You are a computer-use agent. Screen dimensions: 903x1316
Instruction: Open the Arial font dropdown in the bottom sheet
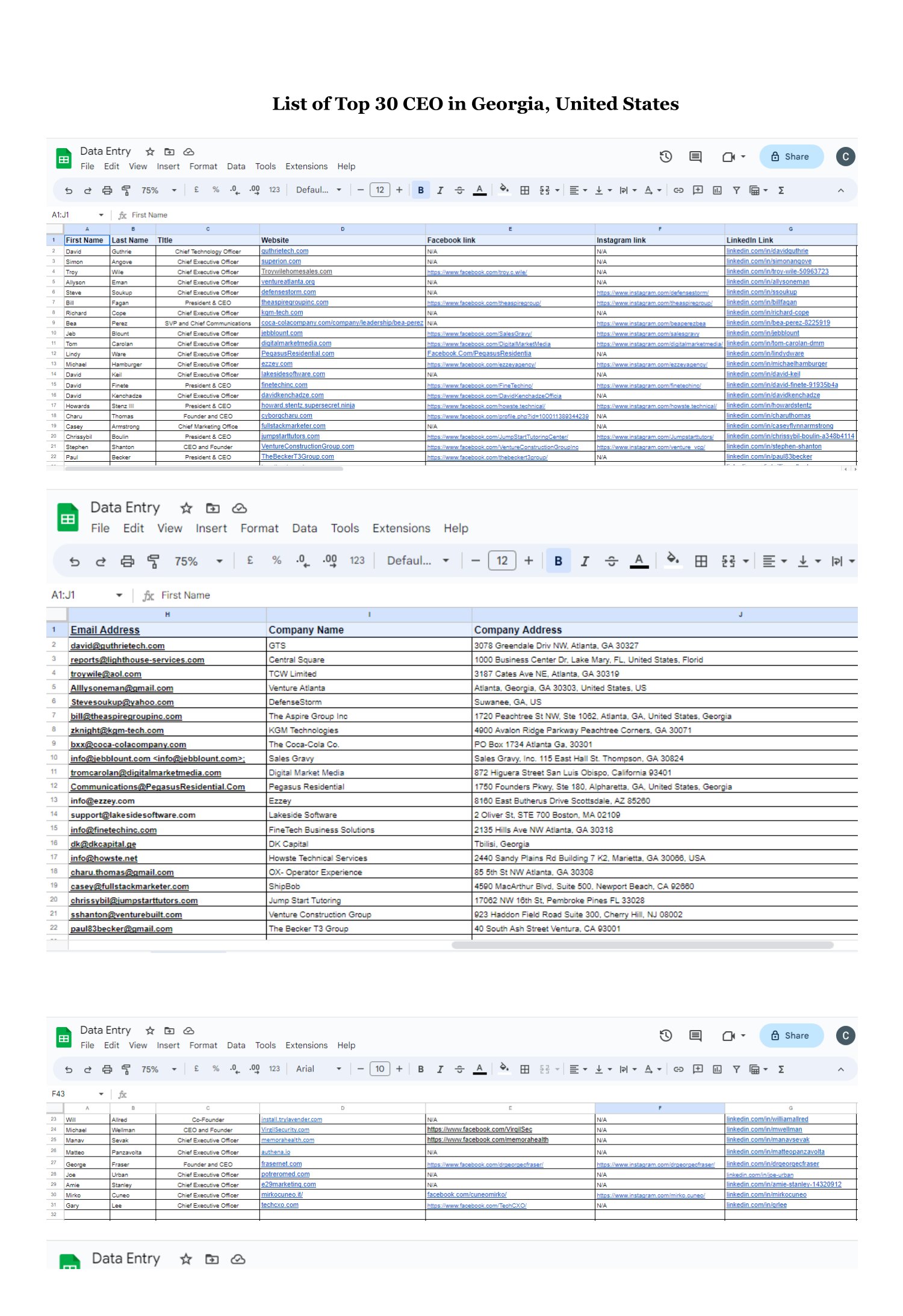pyautogui.click(x=318, y=1069)
